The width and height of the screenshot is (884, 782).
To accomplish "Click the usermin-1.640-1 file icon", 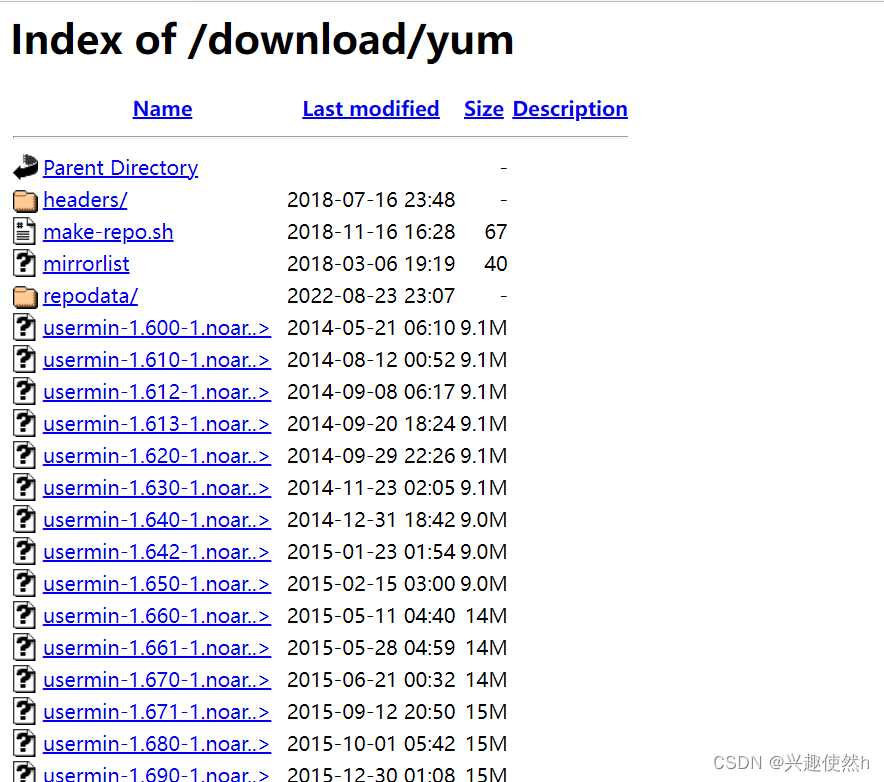I will 24,519.
